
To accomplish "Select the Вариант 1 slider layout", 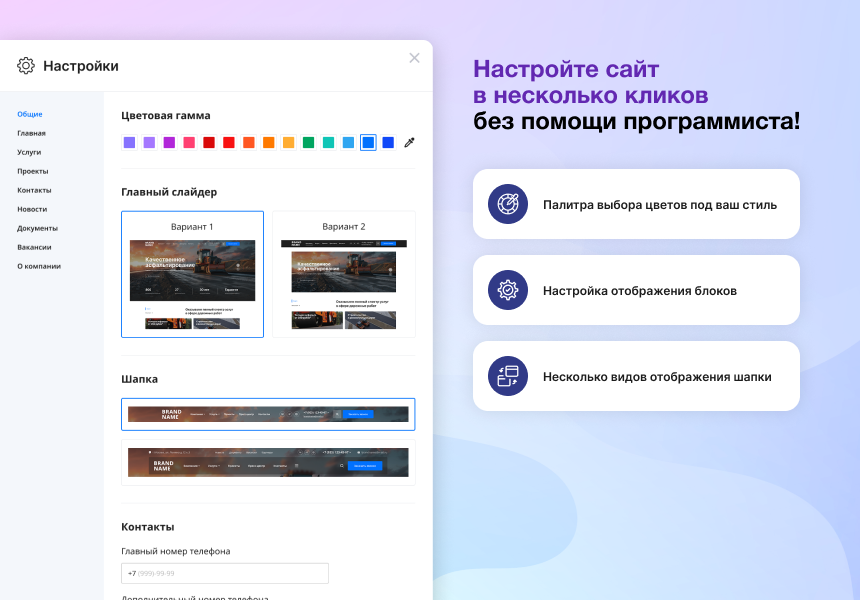I will pyautogui.click(x=192, y=274).
